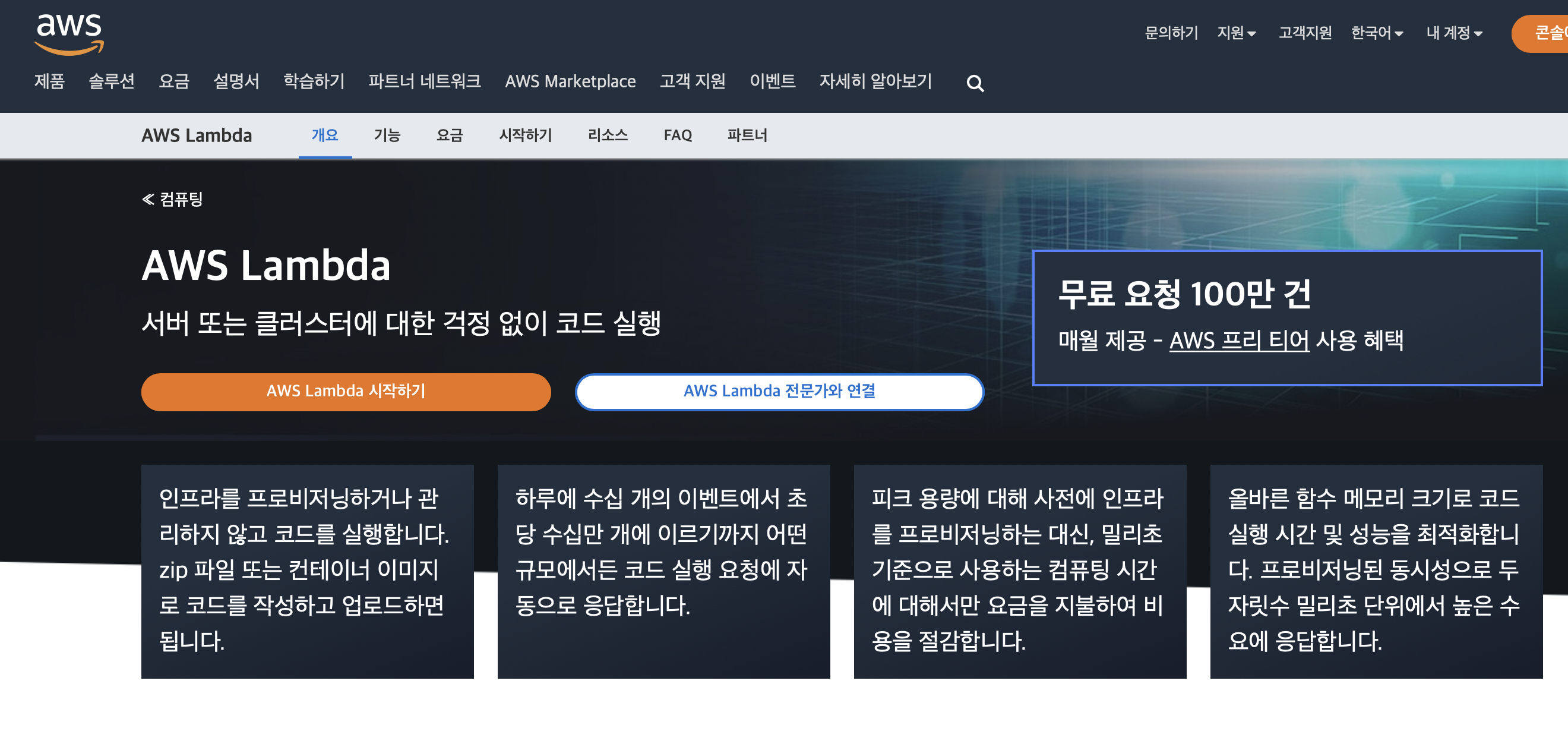Click the orange 콘솔 button

[x=1540, y=33]
